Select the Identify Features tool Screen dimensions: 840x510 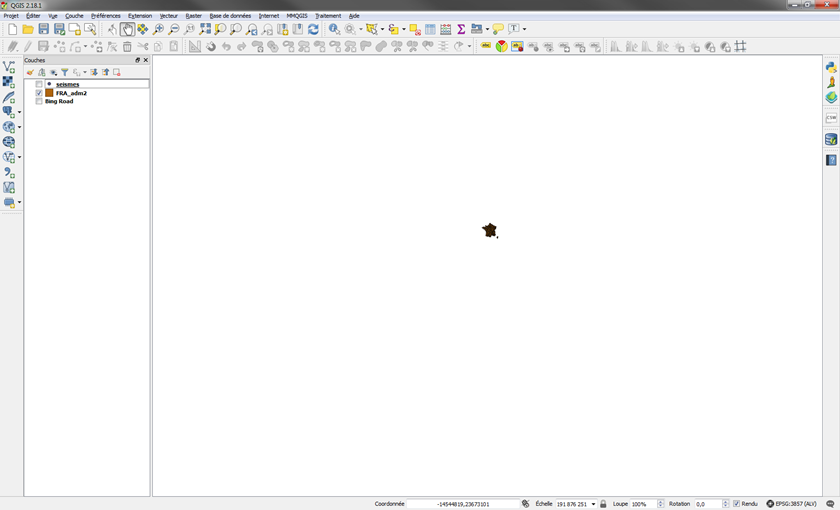pyautogui.click(x=334, y=30)
